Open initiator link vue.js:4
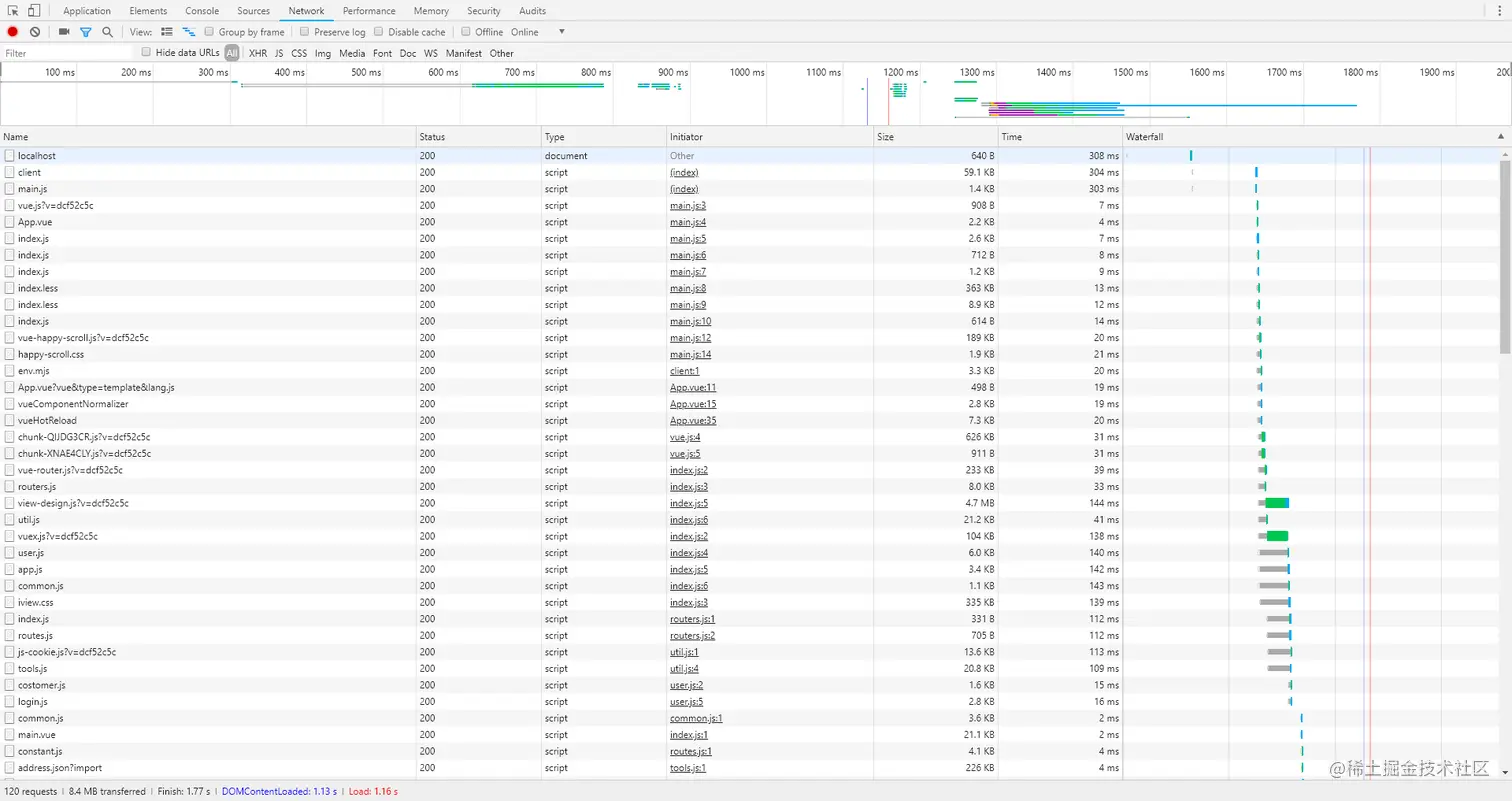Image resolution: width=1512 pixels, height=801 pixels. coord(685,437)
